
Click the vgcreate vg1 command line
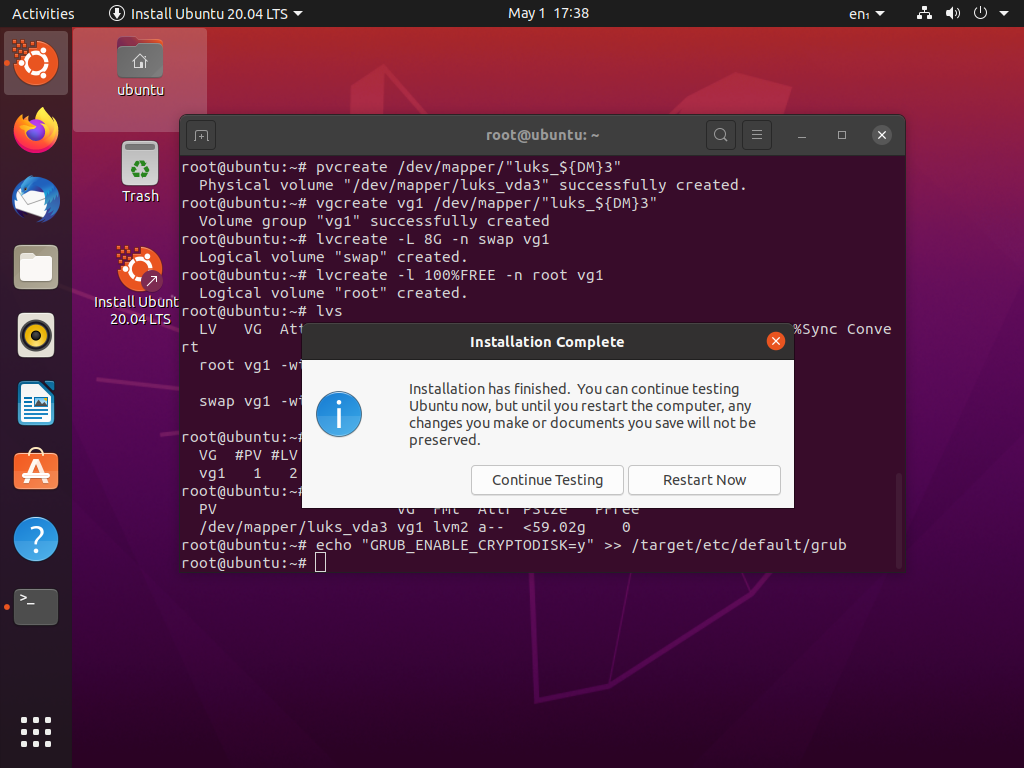[x=487, y=203]
